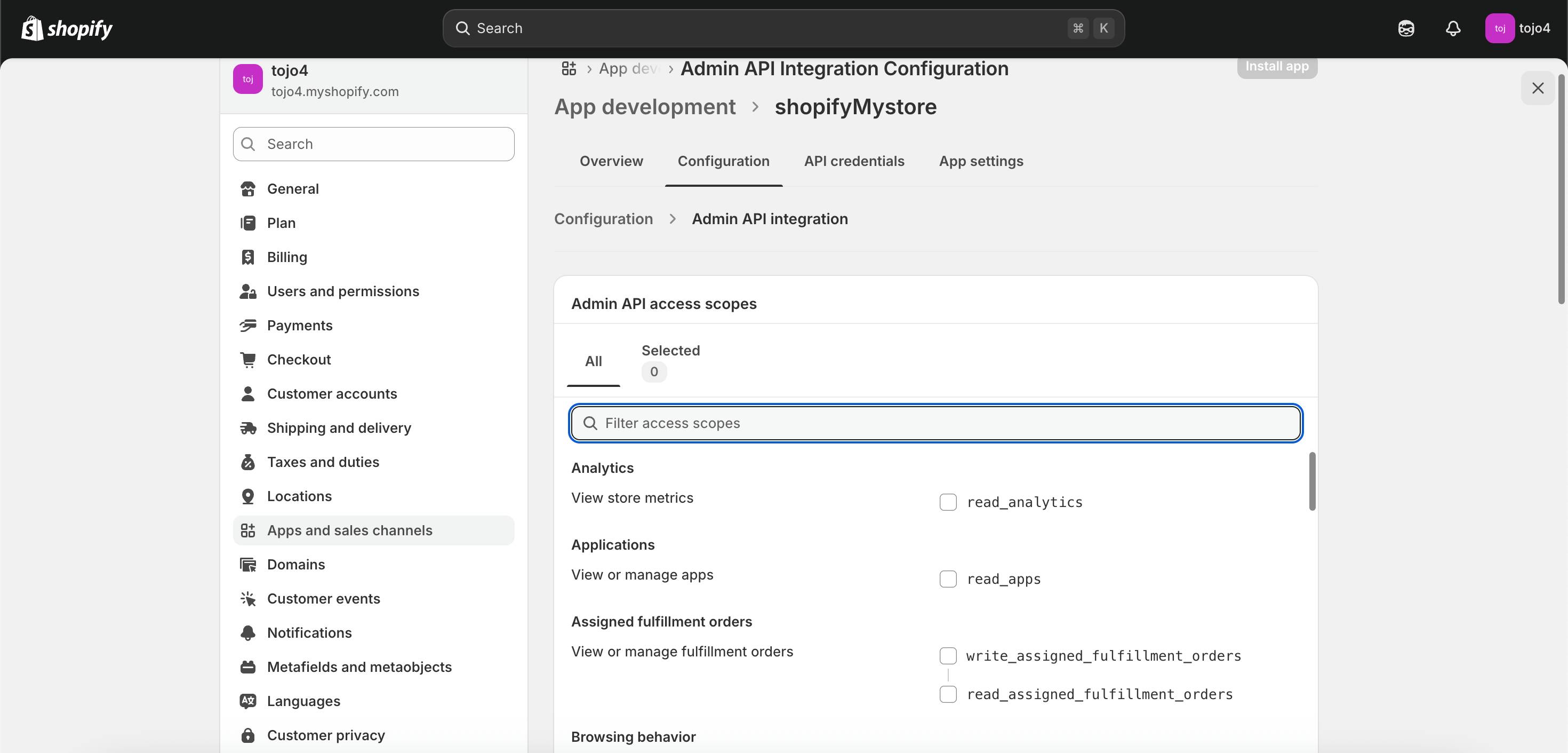Open Languages settings
1568x753 pixels.
coord(303,701)
